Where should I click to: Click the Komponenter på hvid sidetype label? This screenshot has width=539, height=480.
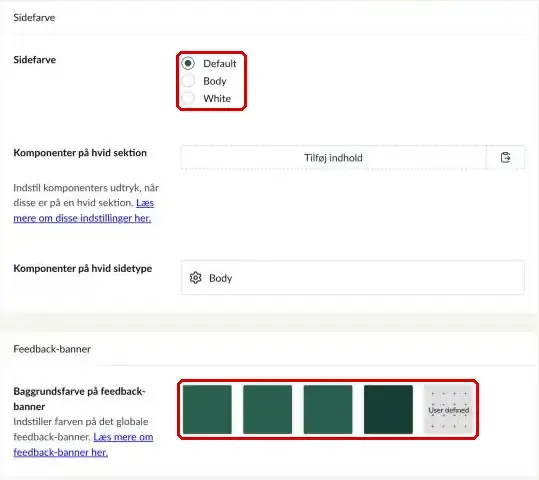(x=82, y=269)
